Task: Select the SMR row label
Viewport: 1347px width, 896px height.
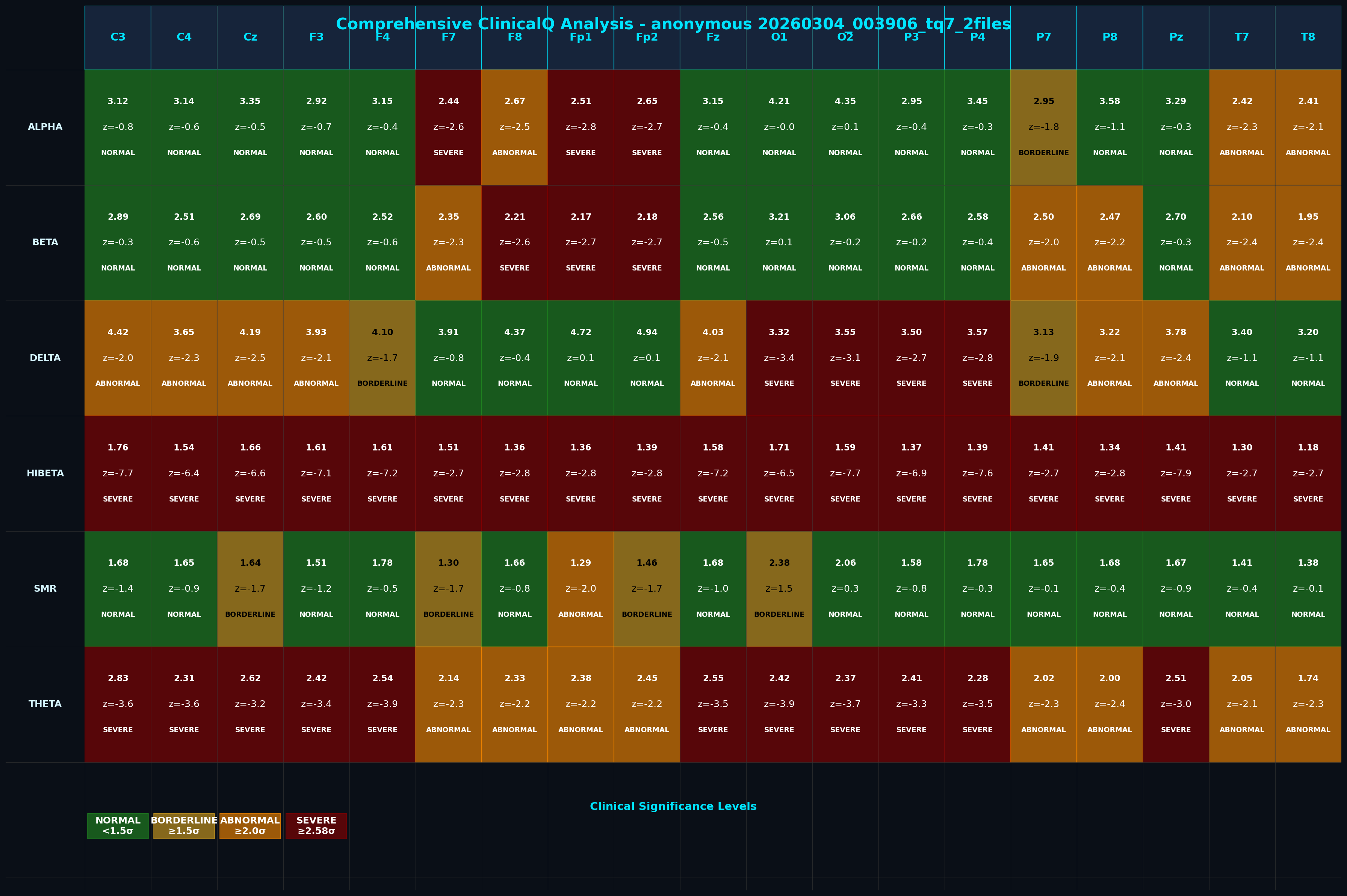Action: [45, 588]
